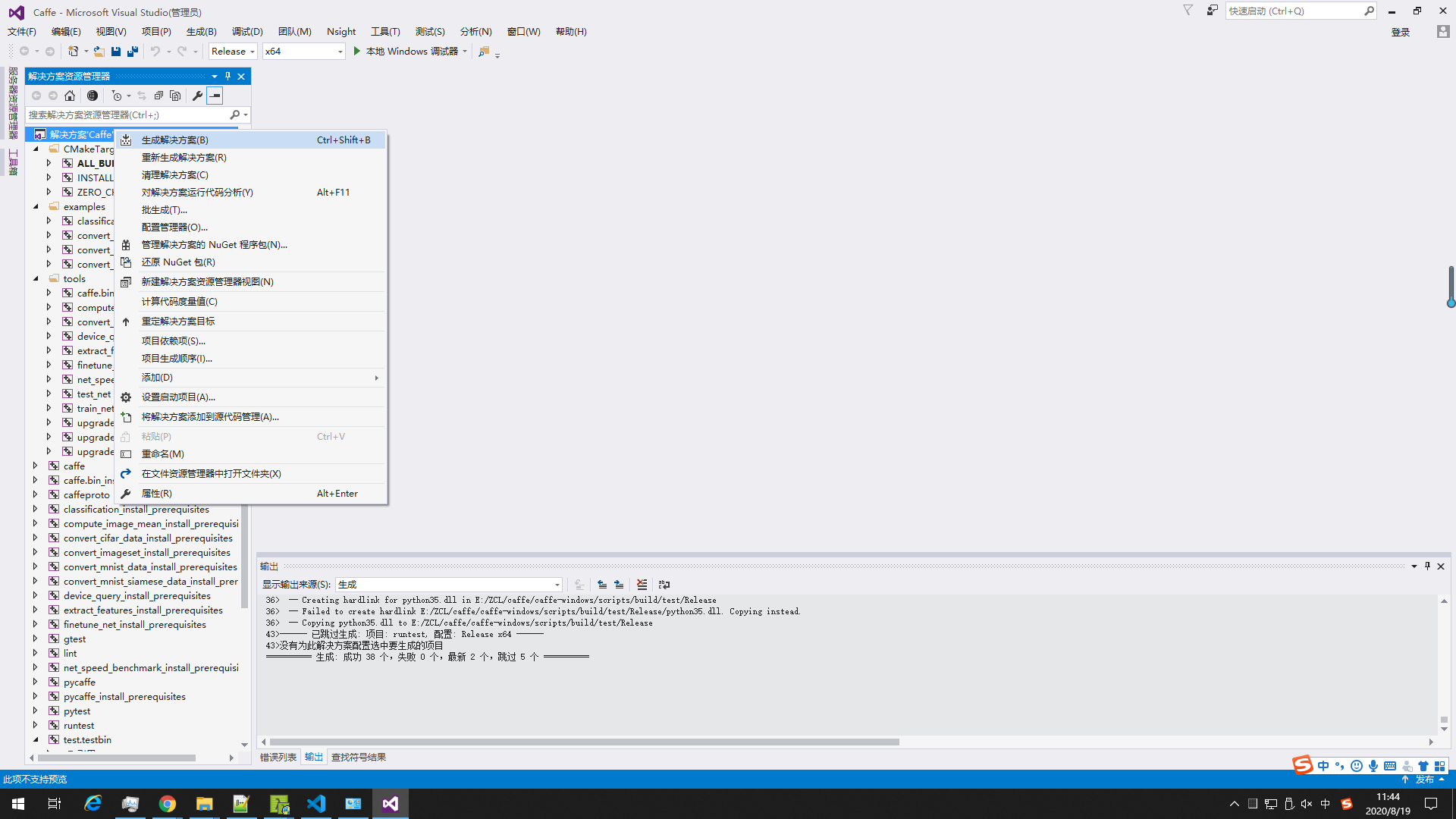Viewport: 1456px width, 819px height.
Task: Expand the Add (添加) submenu
Action: tap(251, 377)
